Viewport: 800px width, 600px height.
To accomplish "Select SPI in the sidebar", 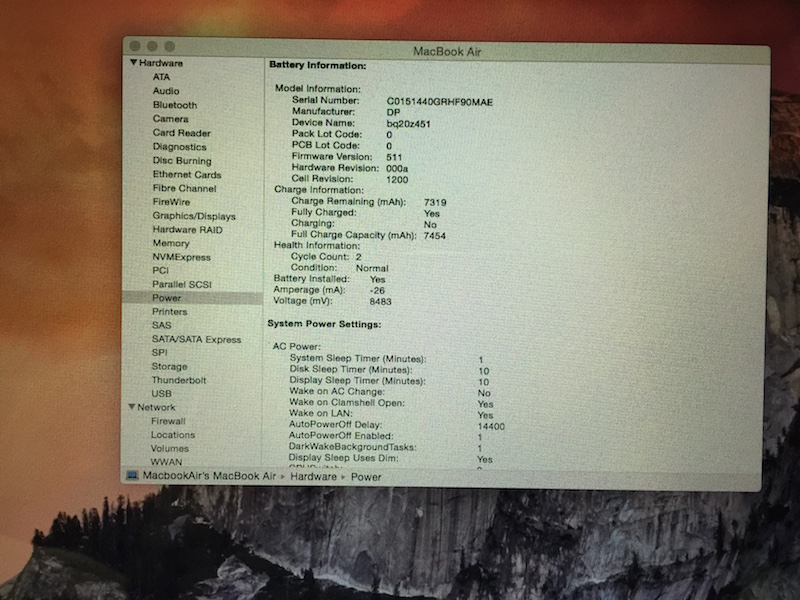I will [x=159, y=353].
